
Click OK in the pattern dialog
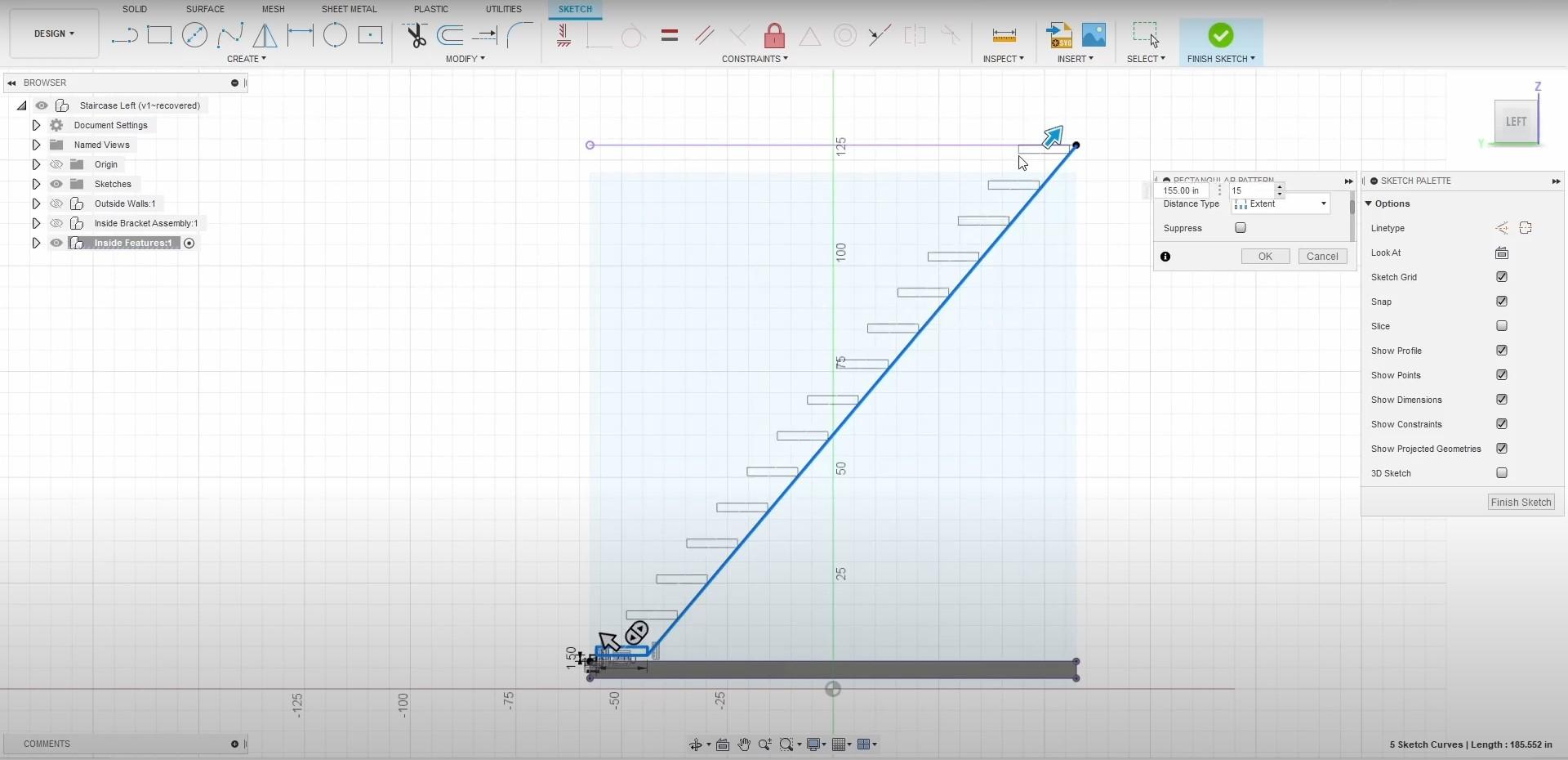click(x=1265, y=257)
